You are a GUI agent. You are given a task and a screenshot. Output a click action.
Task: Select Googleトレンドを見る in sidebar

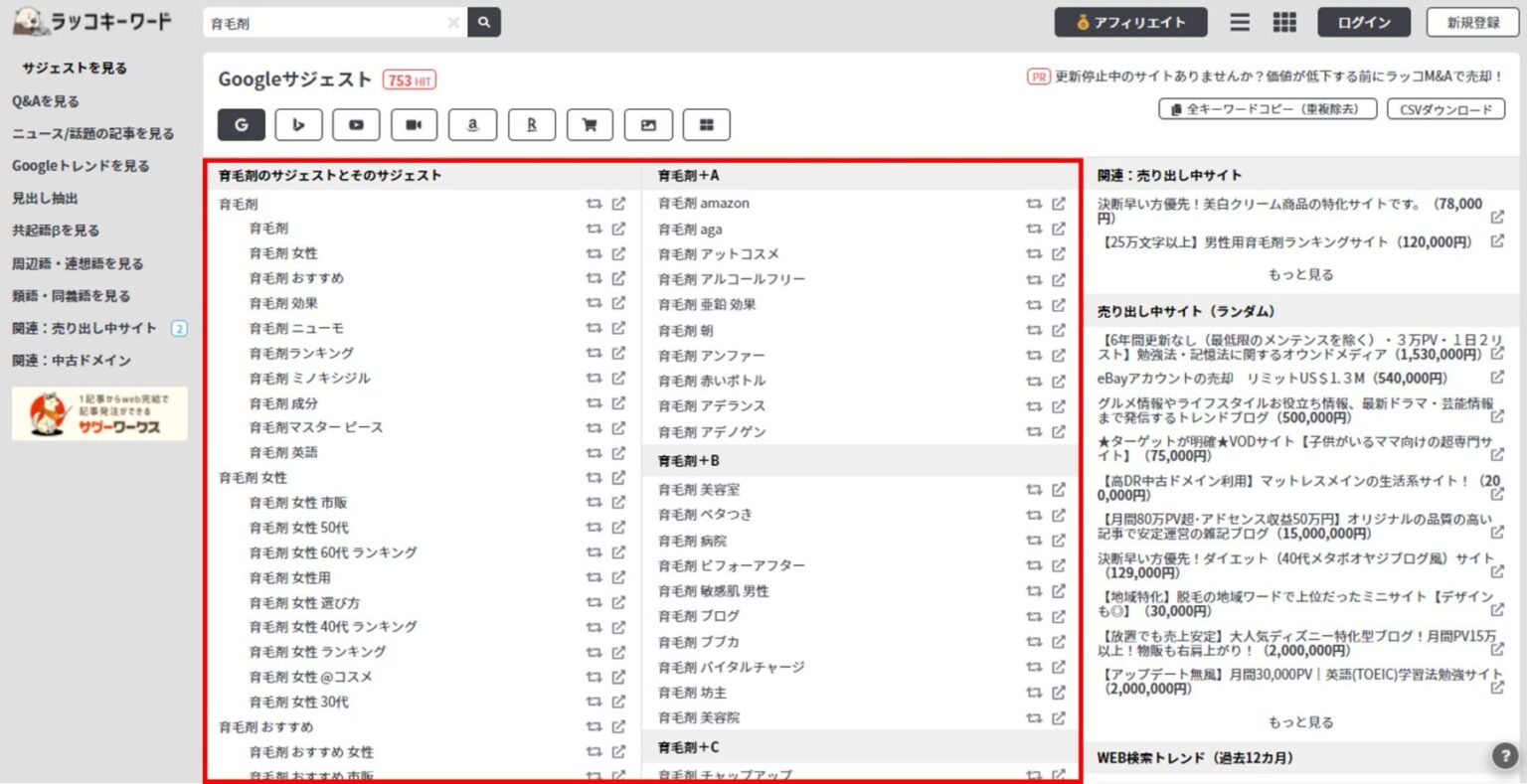[81, 166]
